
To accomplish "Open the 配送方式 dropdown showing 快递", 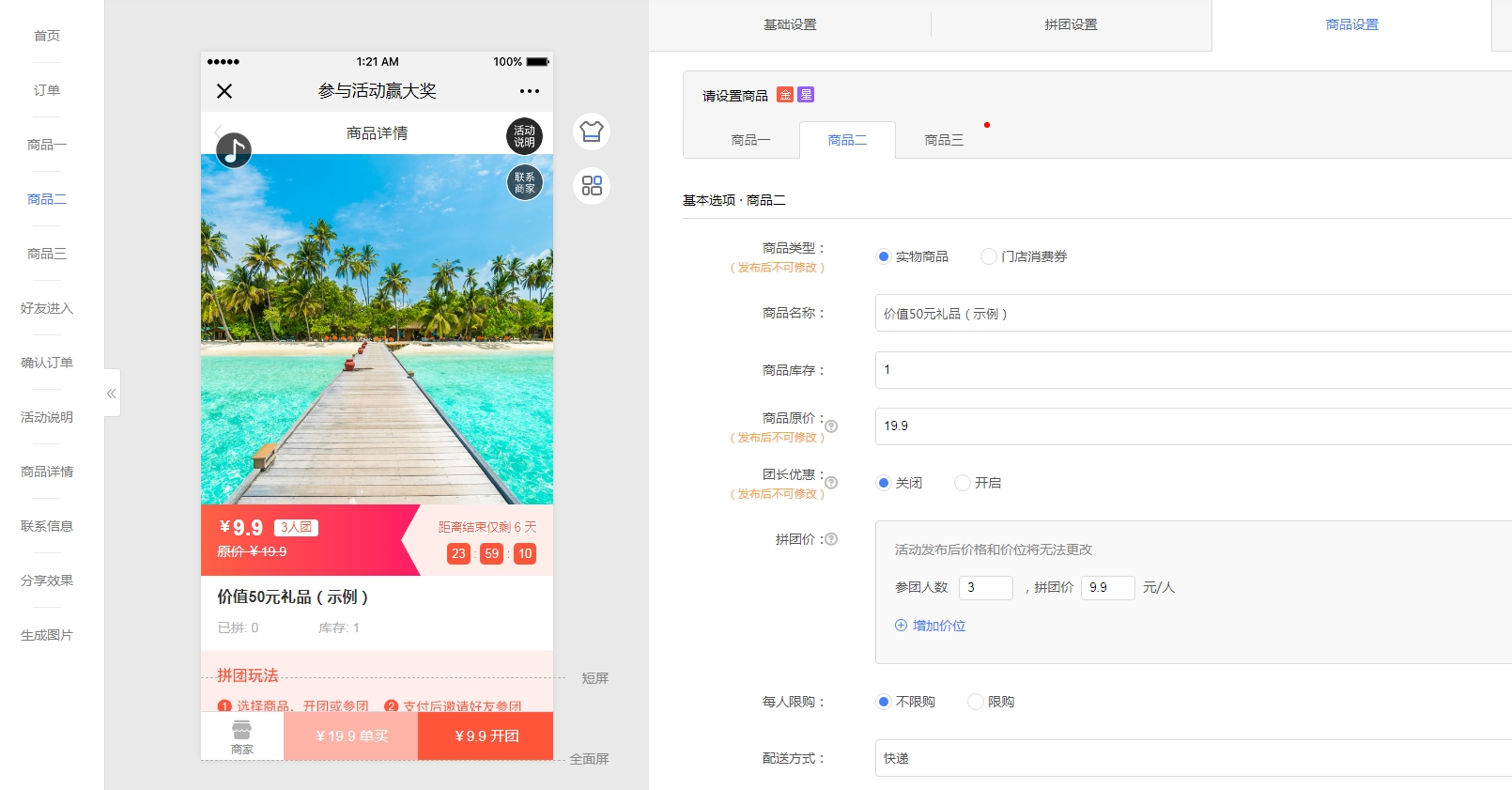I will 1193,758.
